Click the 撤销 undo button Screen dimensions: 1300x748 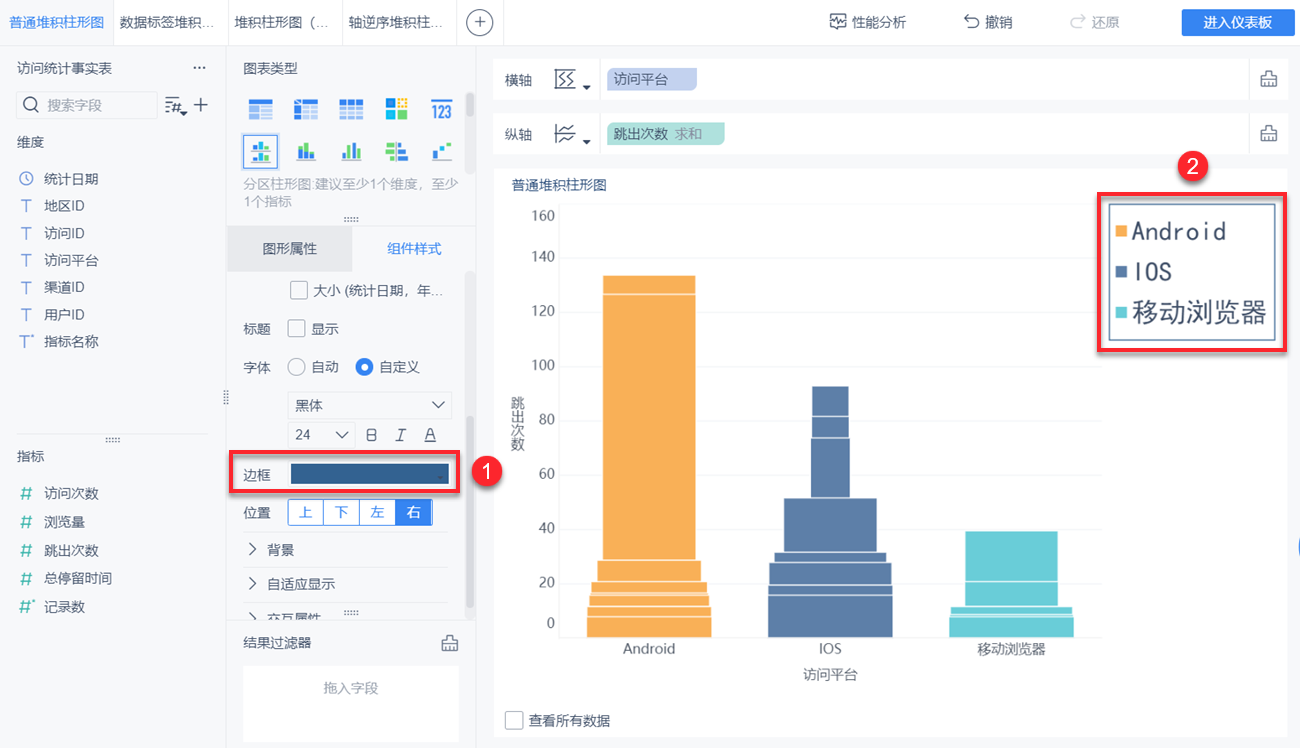pos(988,22)
